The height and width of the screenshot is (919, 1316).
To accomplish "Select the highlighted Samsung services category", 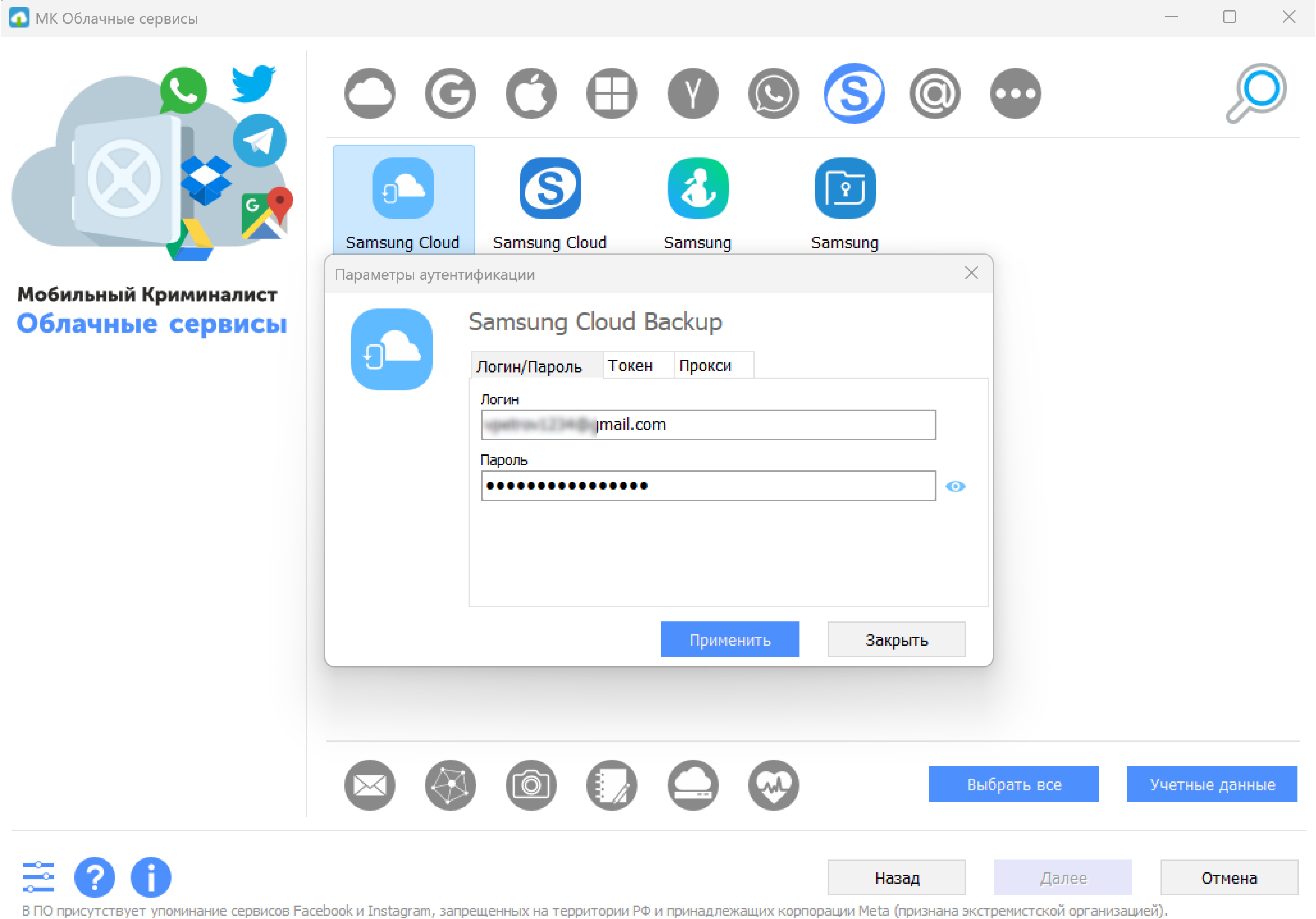I will pos(854,93).
